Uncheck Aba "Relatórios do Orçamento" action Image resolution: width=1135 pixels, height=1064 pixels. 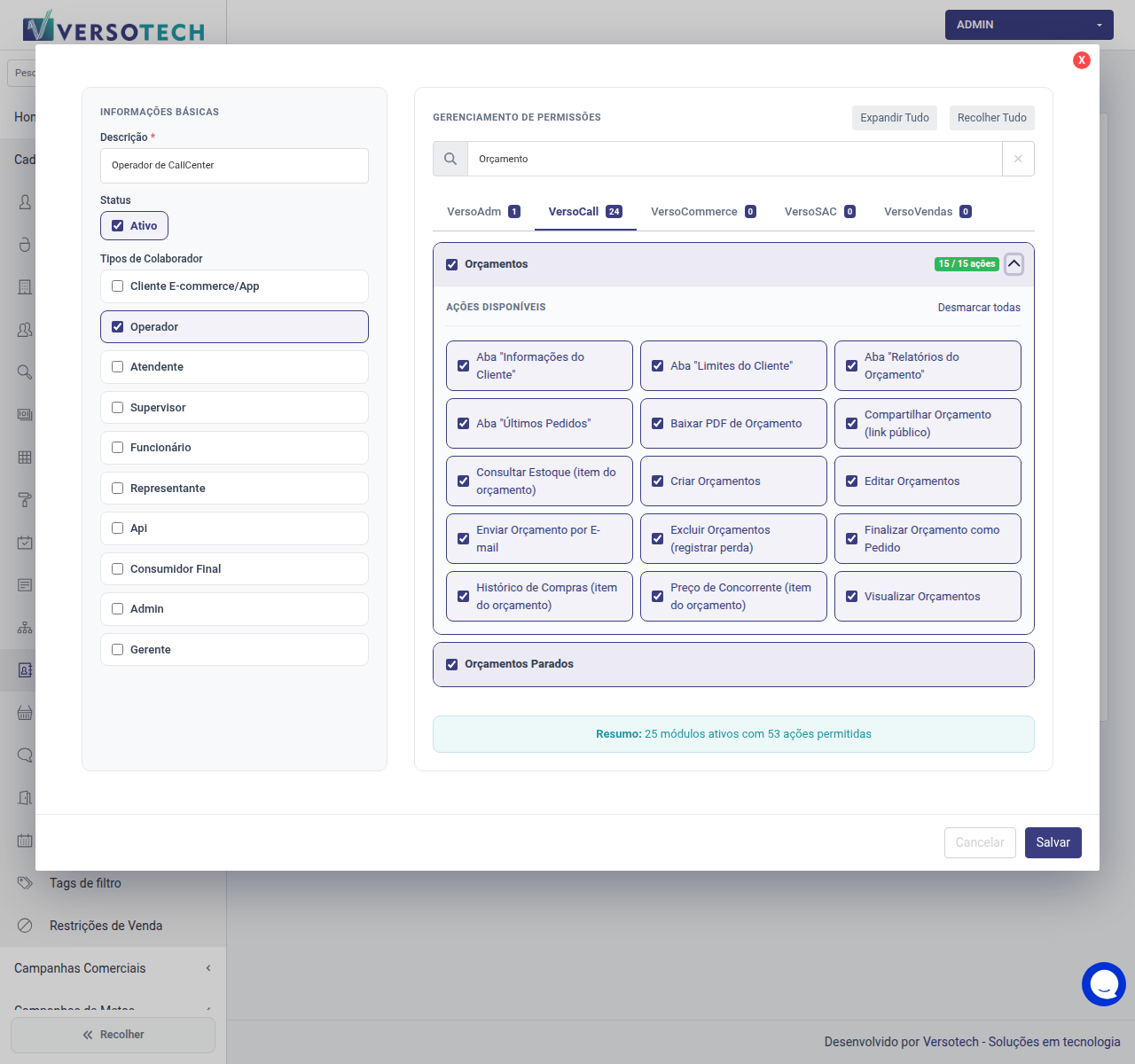click(x=852, y=366)
